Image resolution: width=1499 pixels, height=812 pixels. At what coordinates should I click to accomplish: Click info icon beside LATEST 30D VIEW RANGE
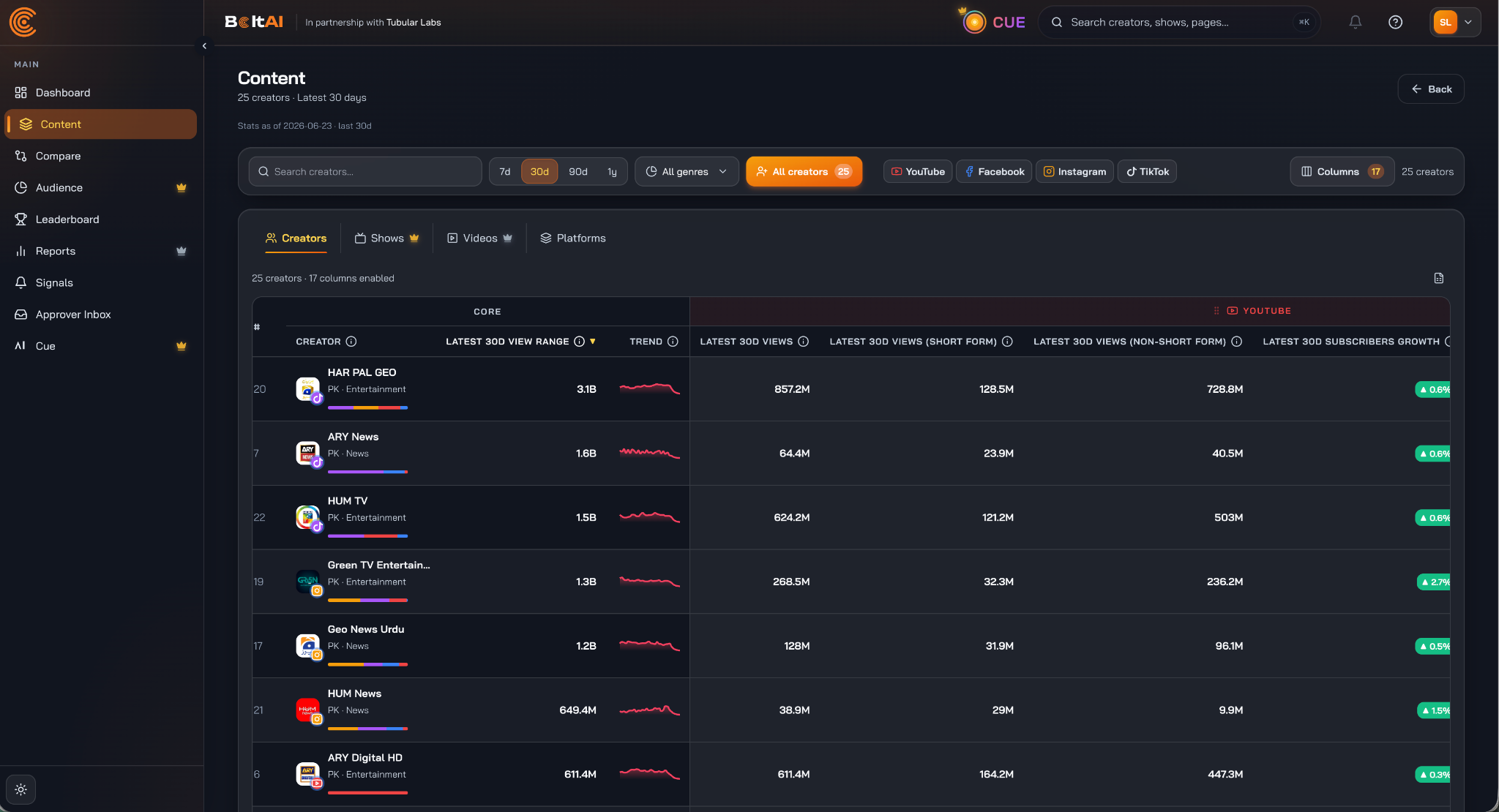point(580,342)
